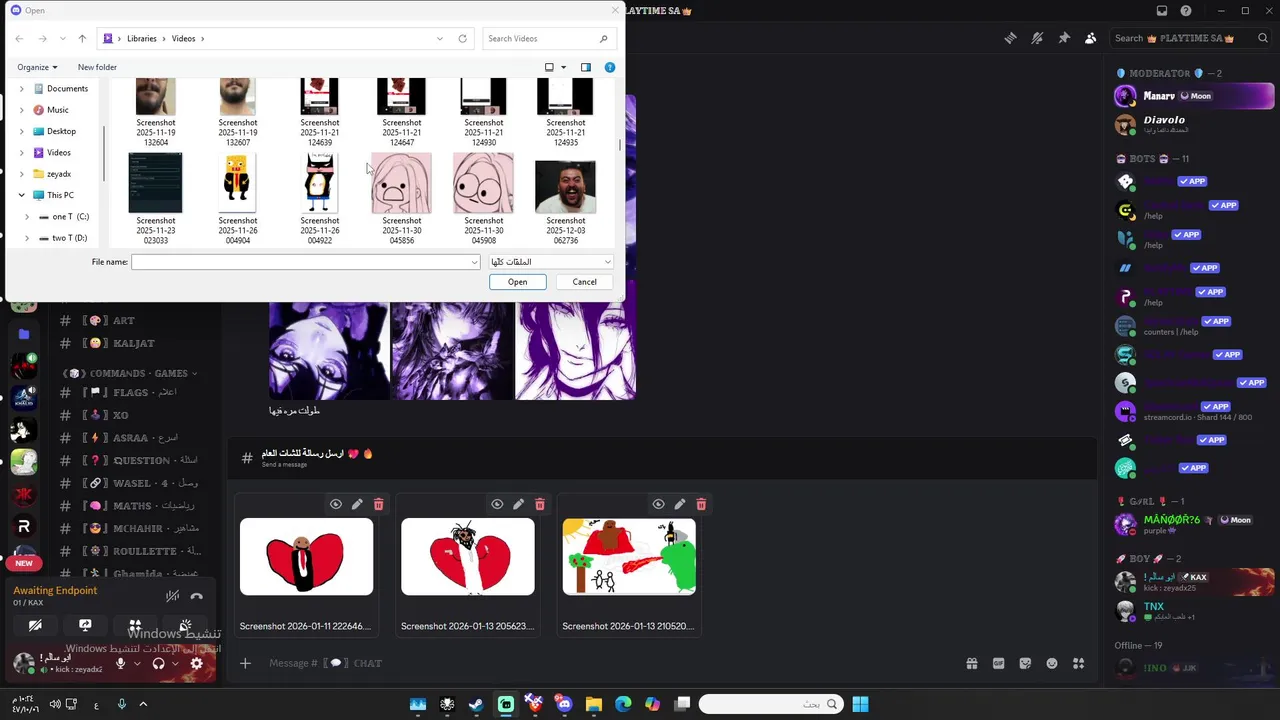Open address bar previous locations dropdown
This screenshot has width=1280, height=720.
[439, 38]
